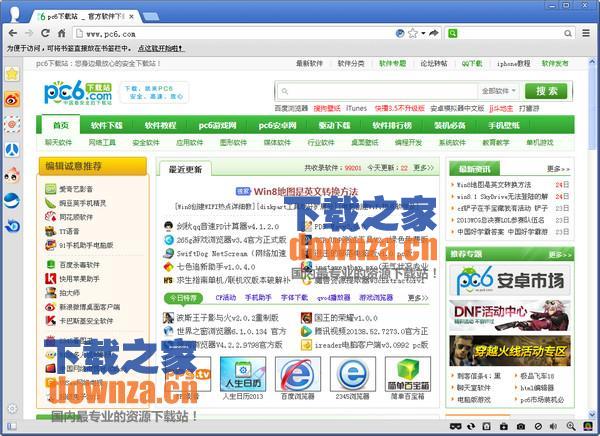Screen dimensions: 600x436
Task: Click the green 搜索 button
Action: coord(546,91)
